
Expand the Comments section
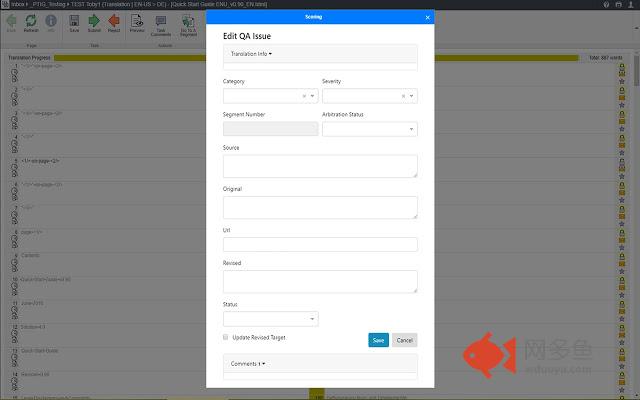(x=248, y=364)
